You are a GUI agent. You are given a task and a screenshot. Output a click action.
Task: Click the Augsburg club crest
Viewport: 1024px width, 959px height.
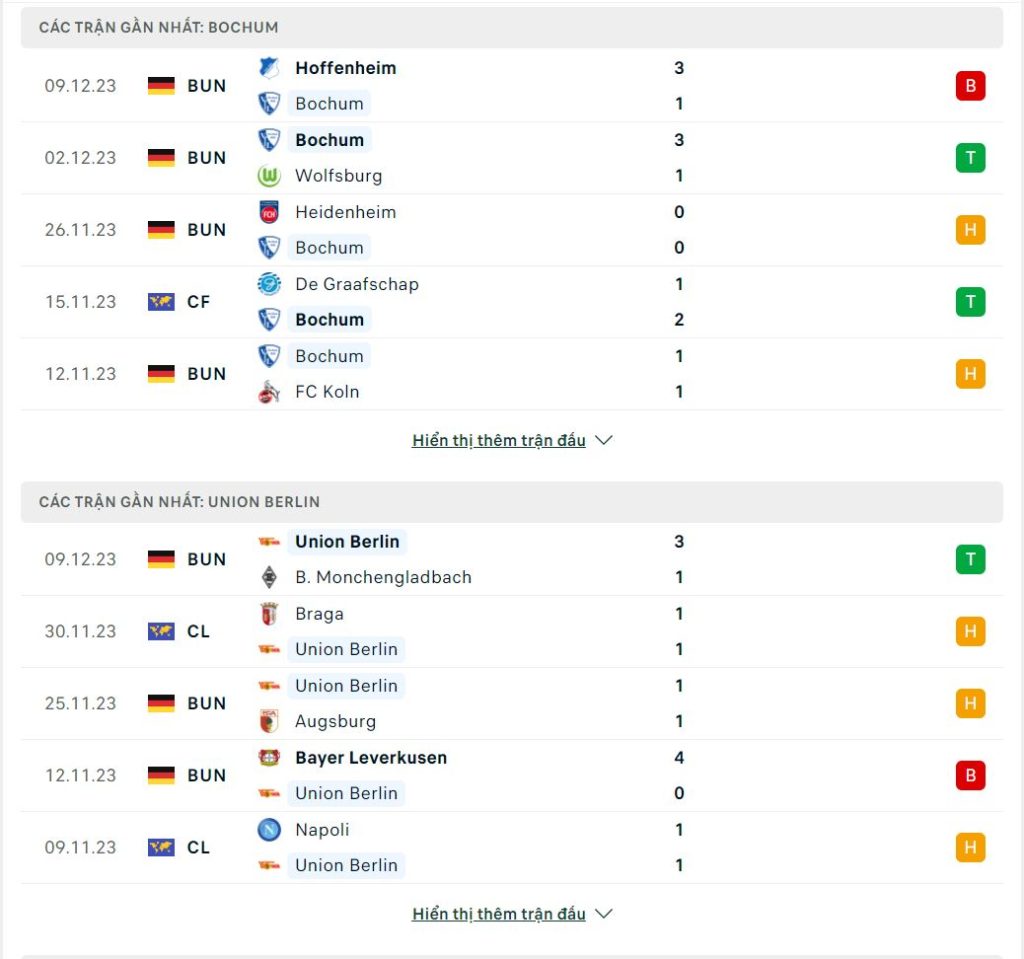click(x=269, y=721)
